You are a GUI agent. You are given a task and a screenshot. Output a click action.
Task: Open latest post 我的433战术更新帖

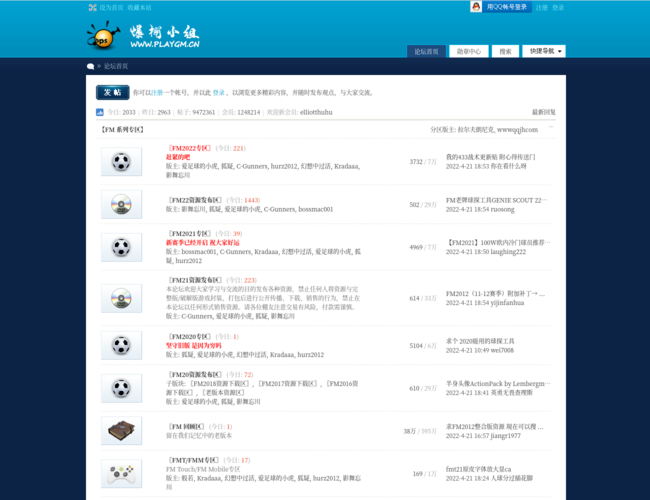[x=490, y=157]
